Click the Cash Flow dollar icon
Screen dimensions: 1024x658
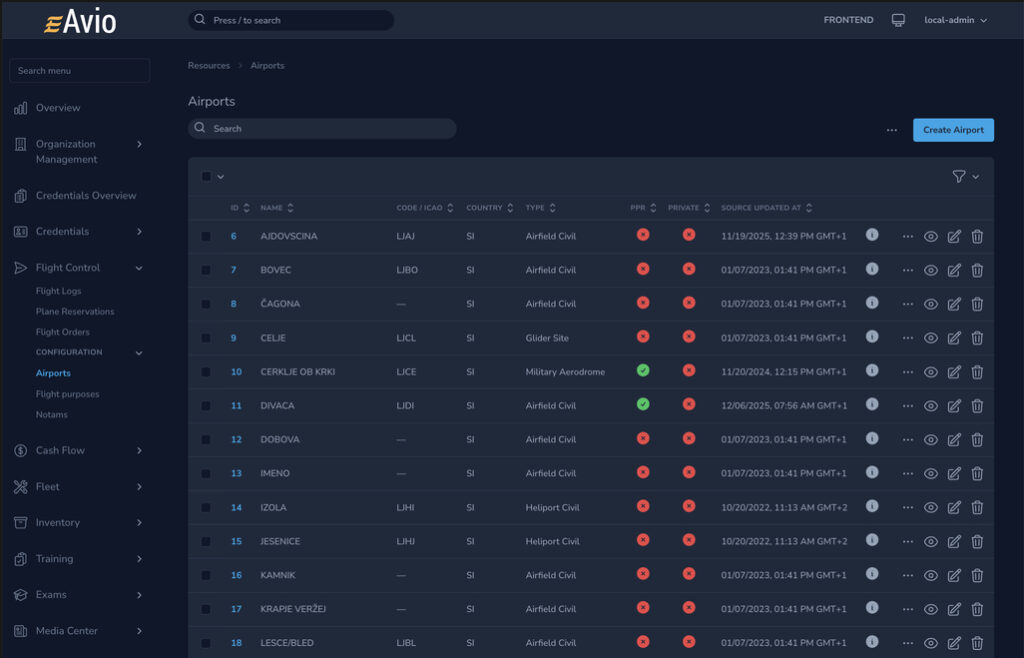click(x=21, y=450)
